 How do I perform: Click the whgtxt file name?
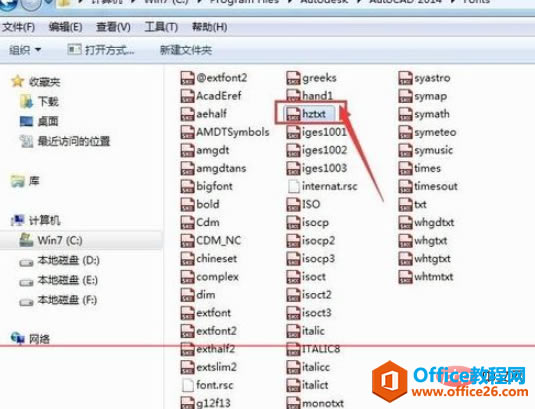point(431,240)
